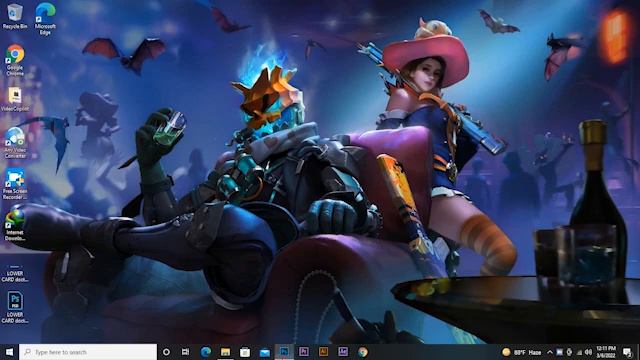
Task: Open Cortana from the taskbar
Action: (166, 352)
